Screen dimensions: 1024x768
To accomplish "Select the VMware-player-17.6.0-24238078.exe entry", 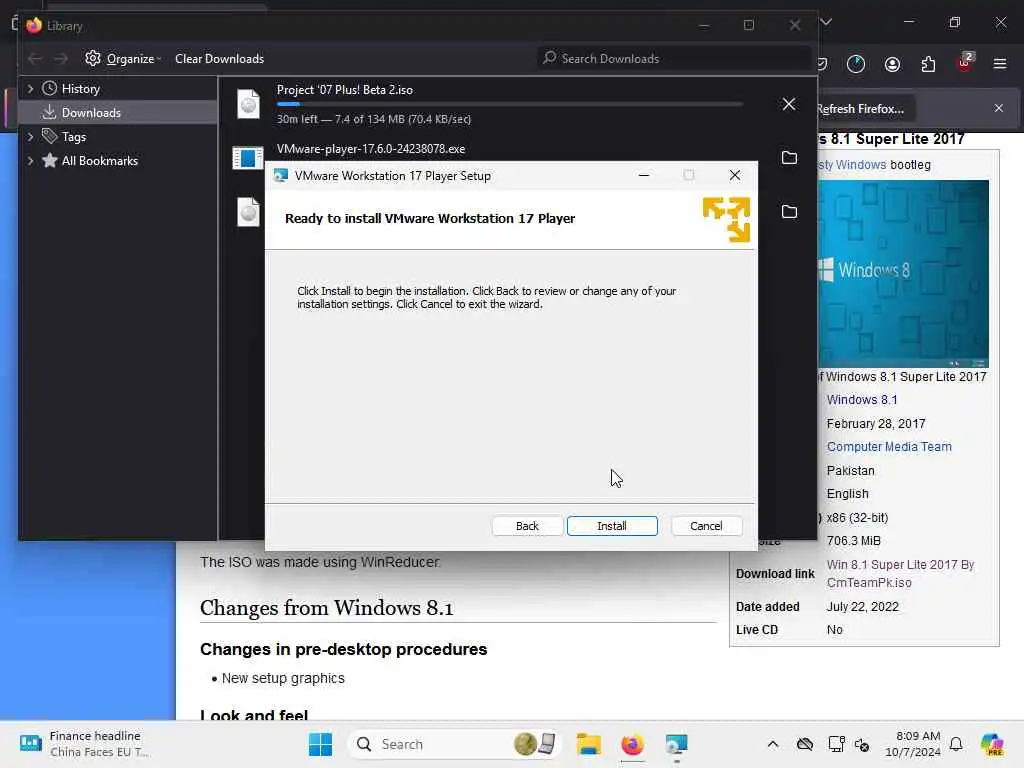I will (371, 149).
